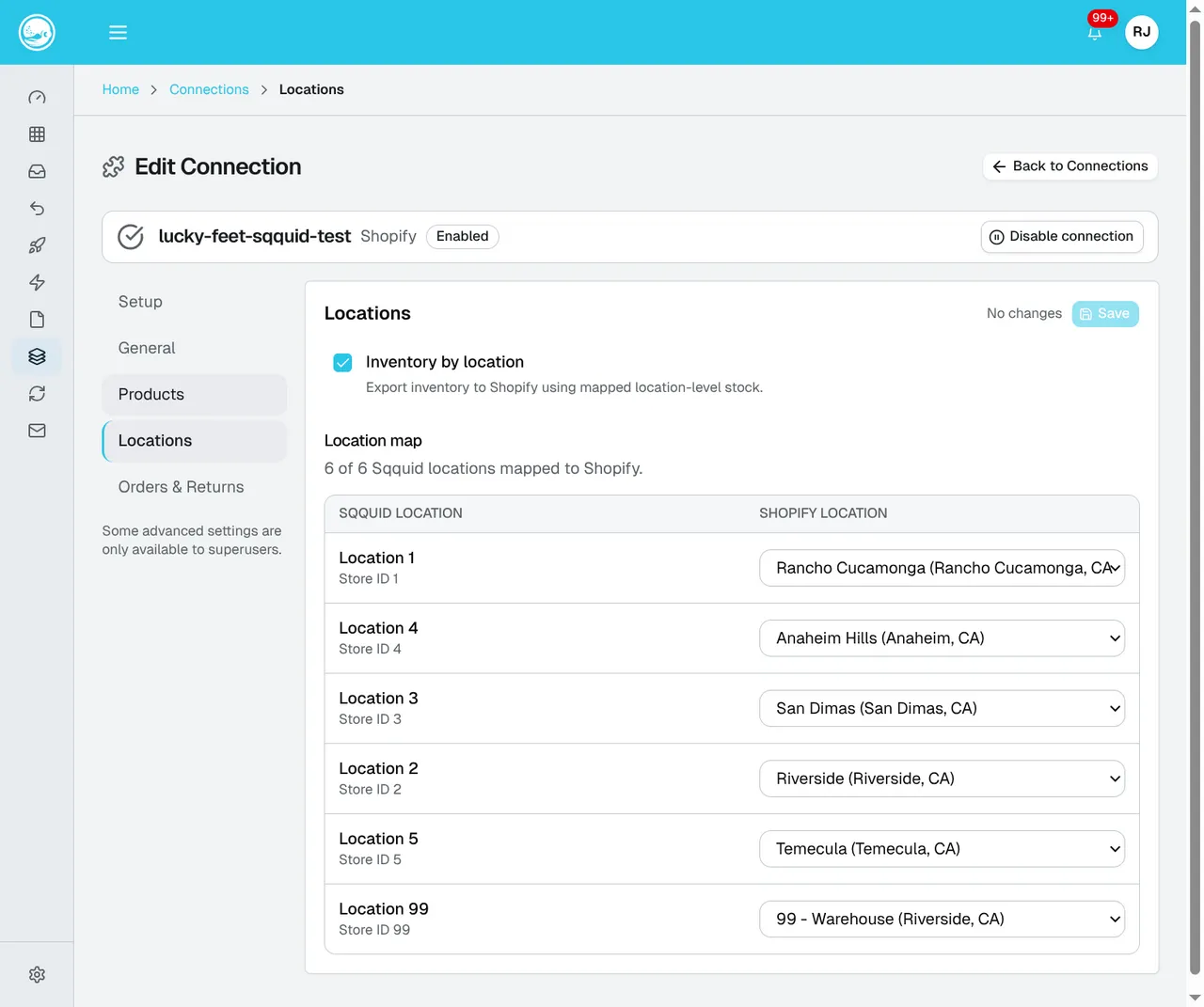The width and height of the screenshot is (1204, 1007).
Task: Open the mail envelope icon in sidebar
Action: pyautogui.click(x=37, y=431)
